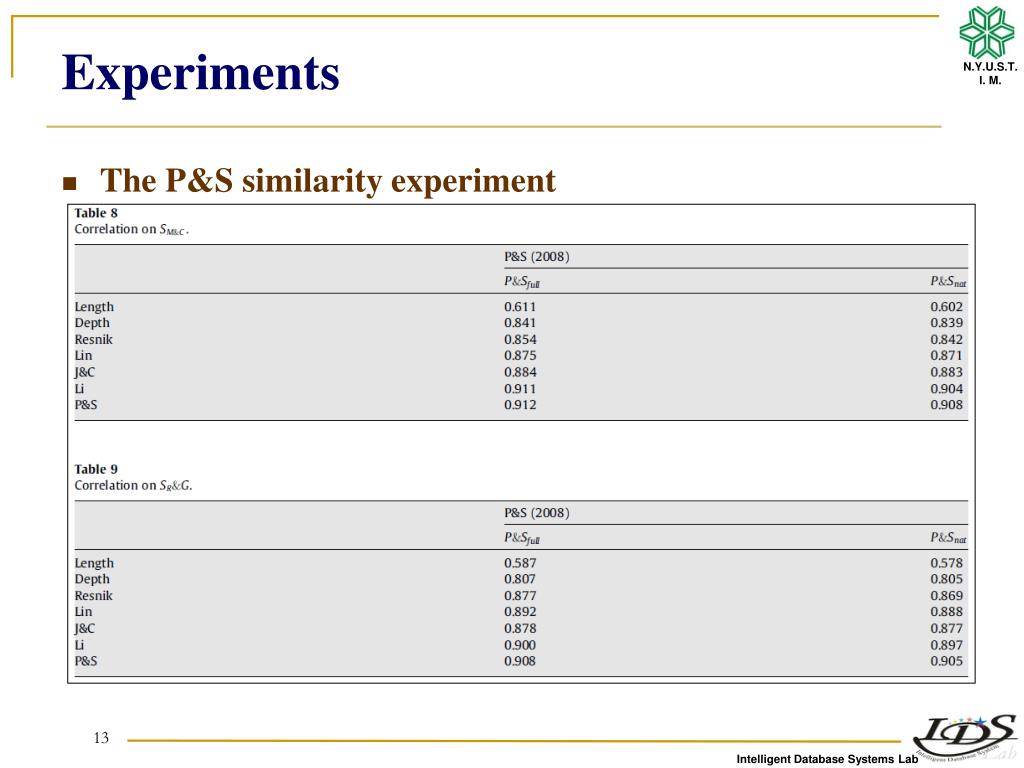Click the "Resnik" row label in Table 8
This screenshot has height=768, width=1024.
coord(93,340)
